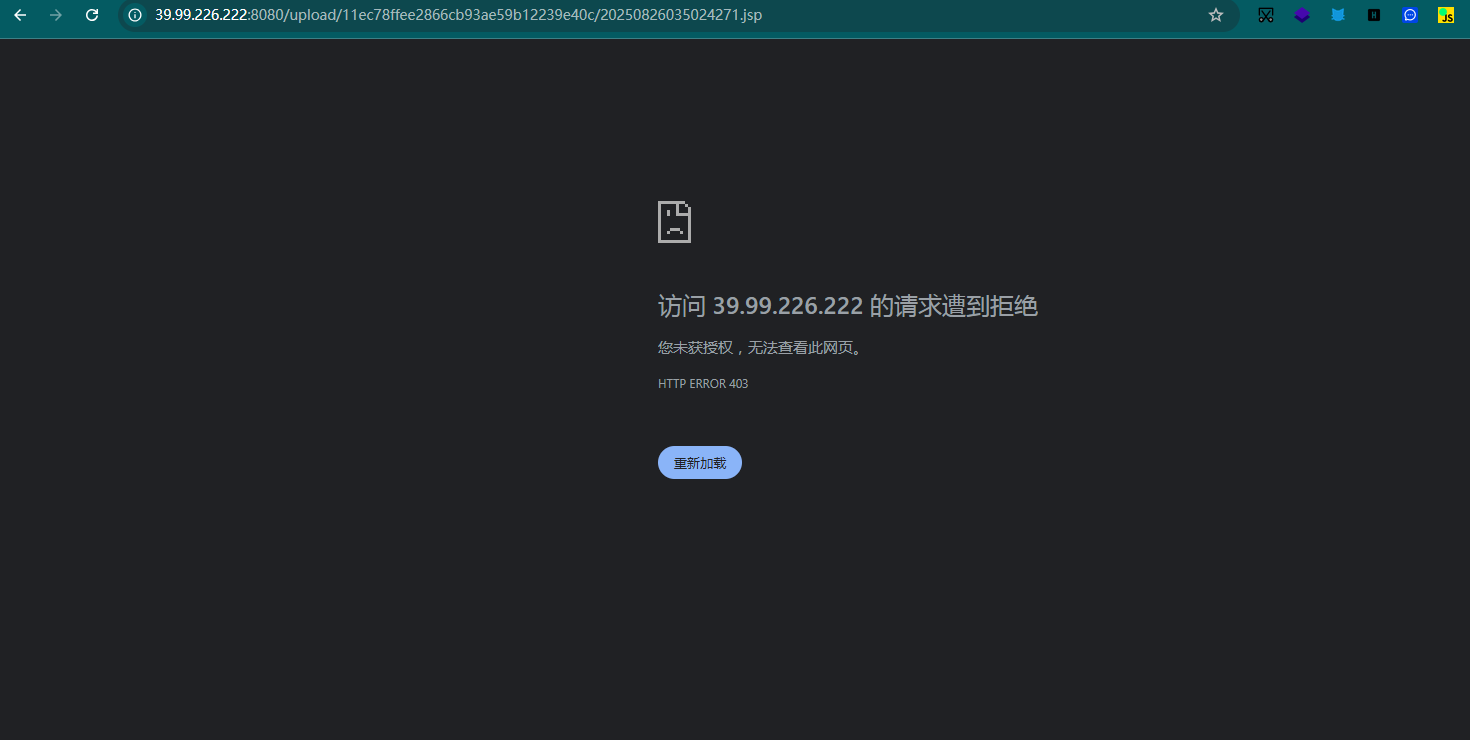
Task: Open the yellow JS extension
Action: click(x=1446, y=15)
